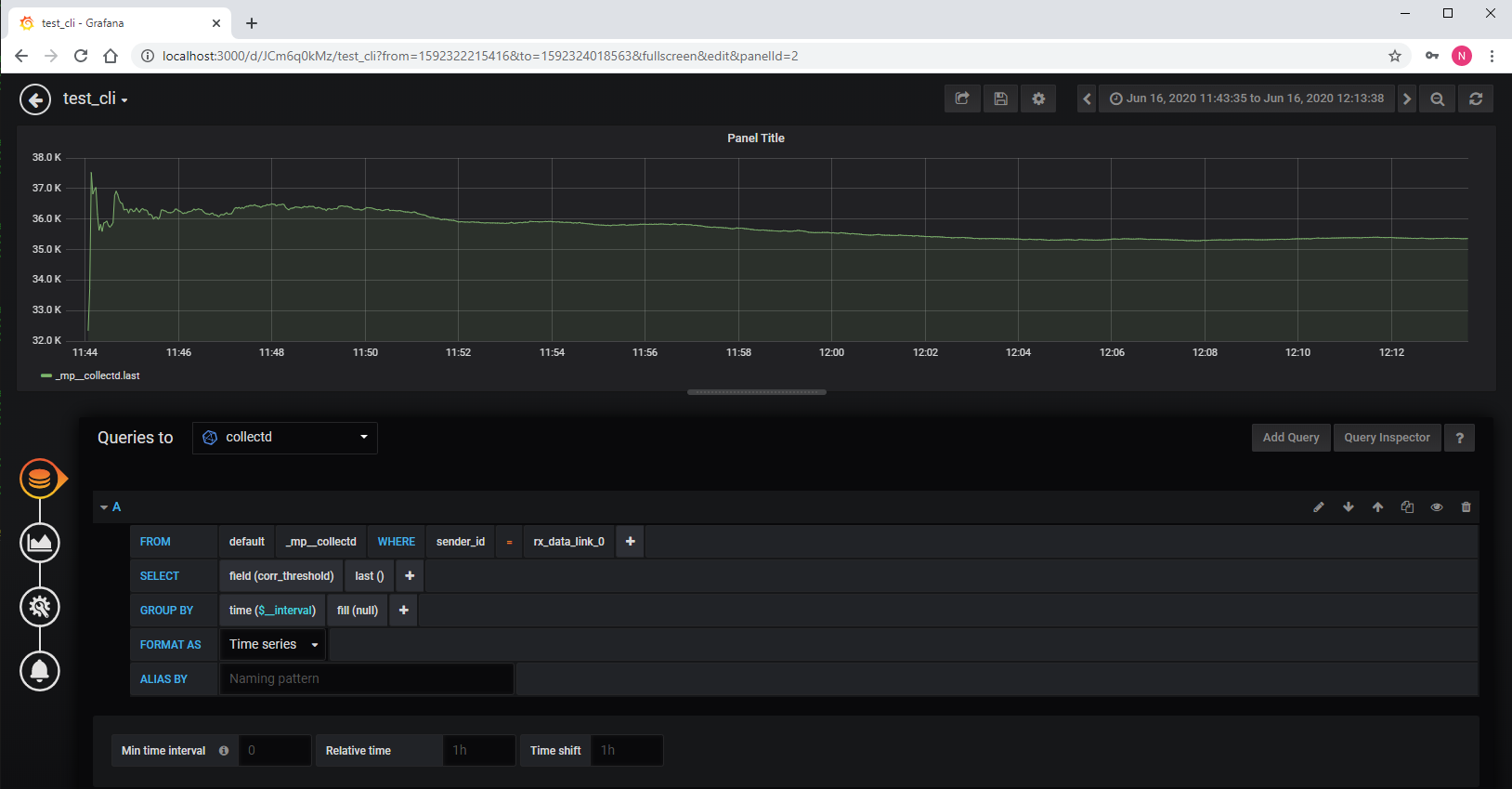This screenshot has height=789, width=1512.
Task: Duplicate query A
Action: point(1407,507)
